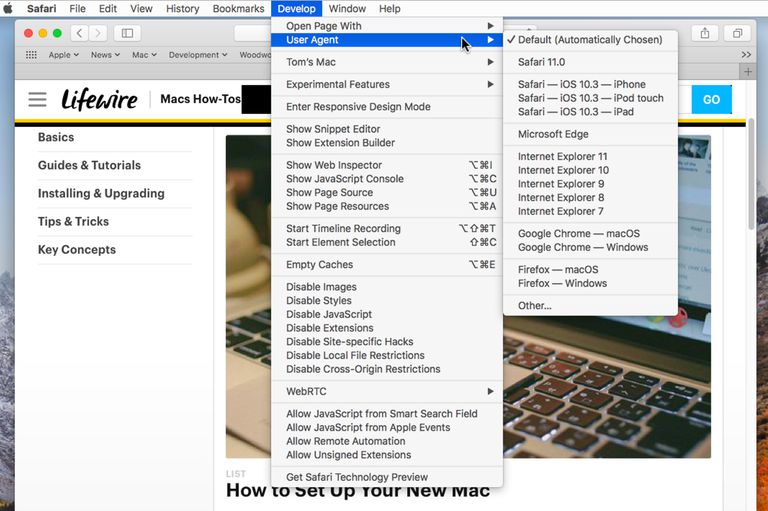Toggle Disable Images option
Screen dimensions: 768x511
coord(387,287)
